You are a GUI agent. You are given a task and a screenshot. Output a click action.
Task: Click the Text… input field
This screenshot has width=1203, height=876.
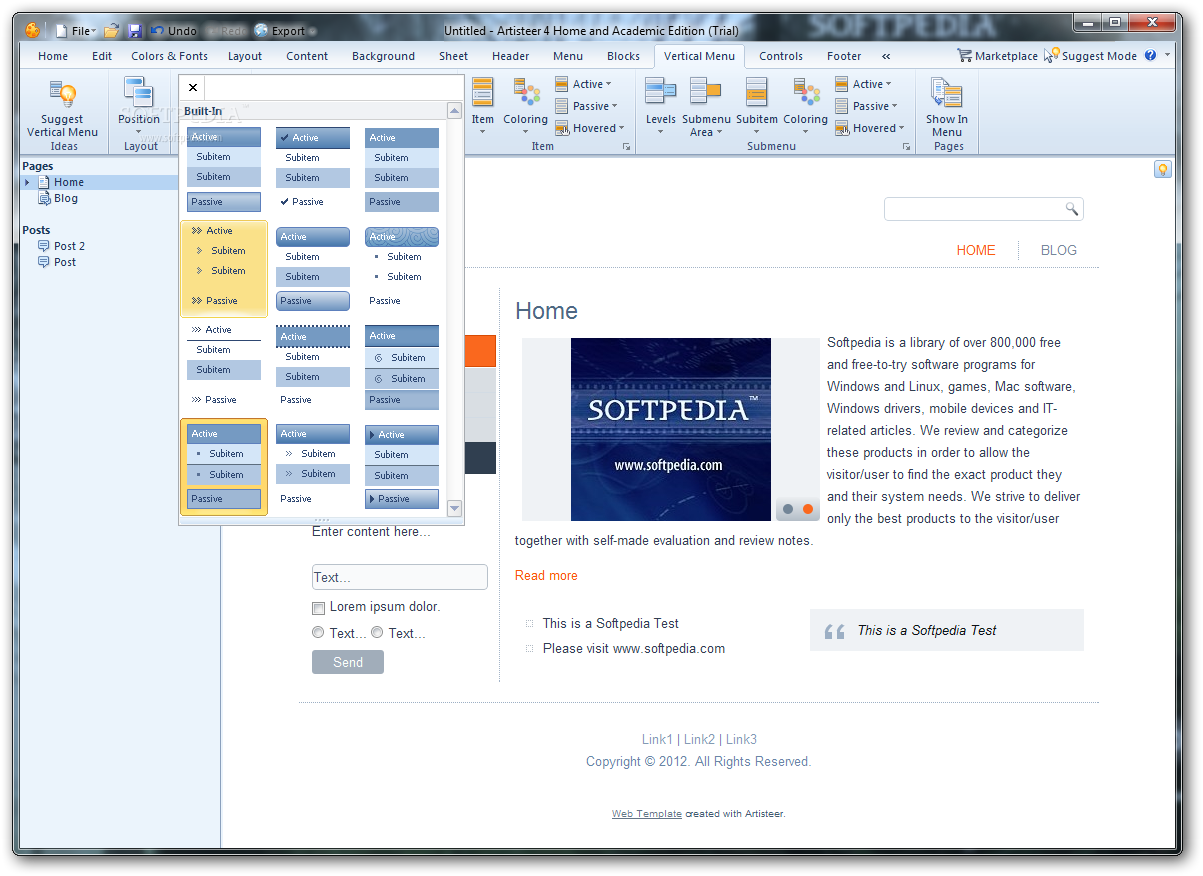(400, 577)
